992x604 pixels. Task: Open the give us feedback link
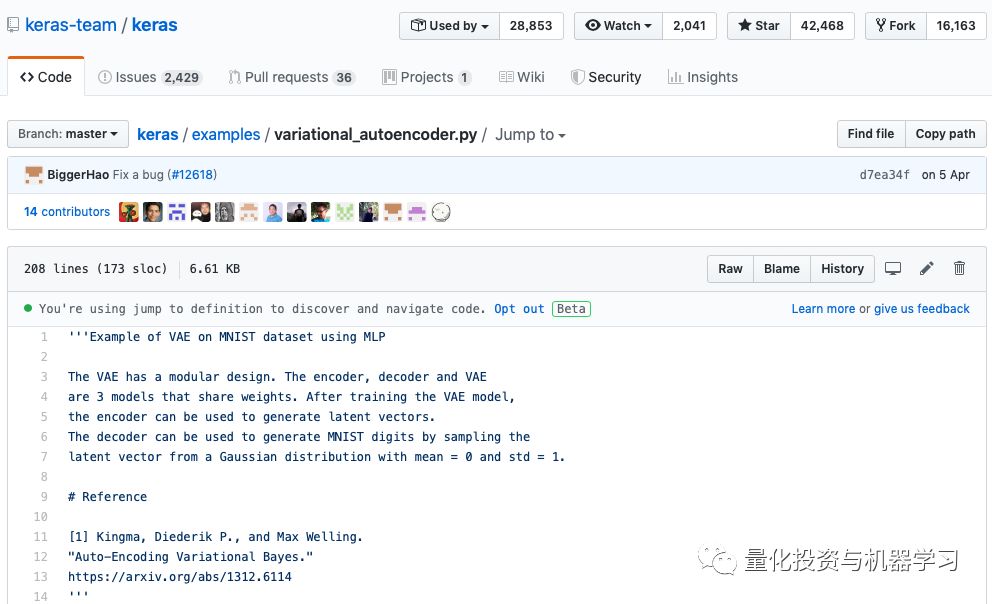point(922,309)
